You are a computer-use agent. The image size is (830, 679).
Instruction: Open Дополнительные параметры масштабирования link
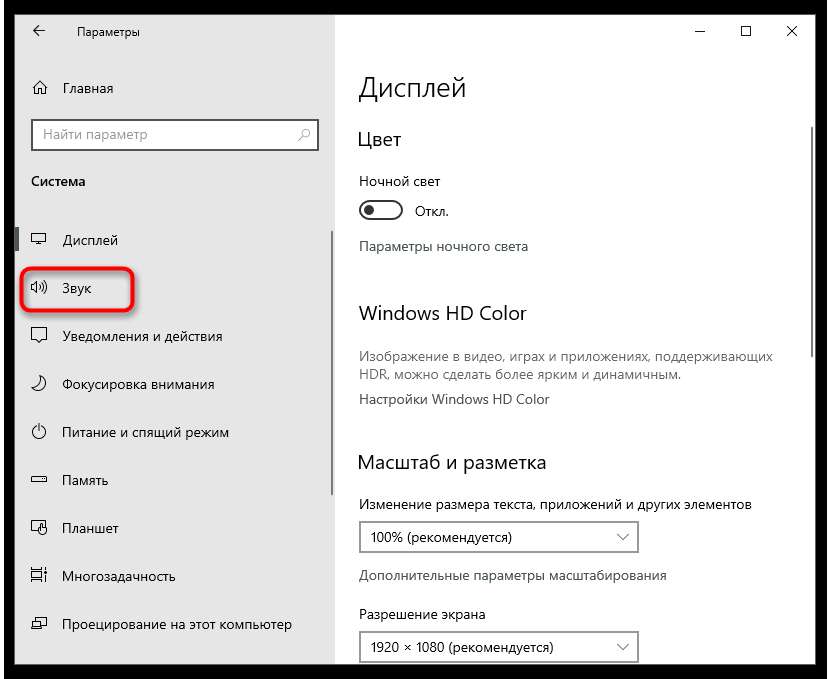512,575
